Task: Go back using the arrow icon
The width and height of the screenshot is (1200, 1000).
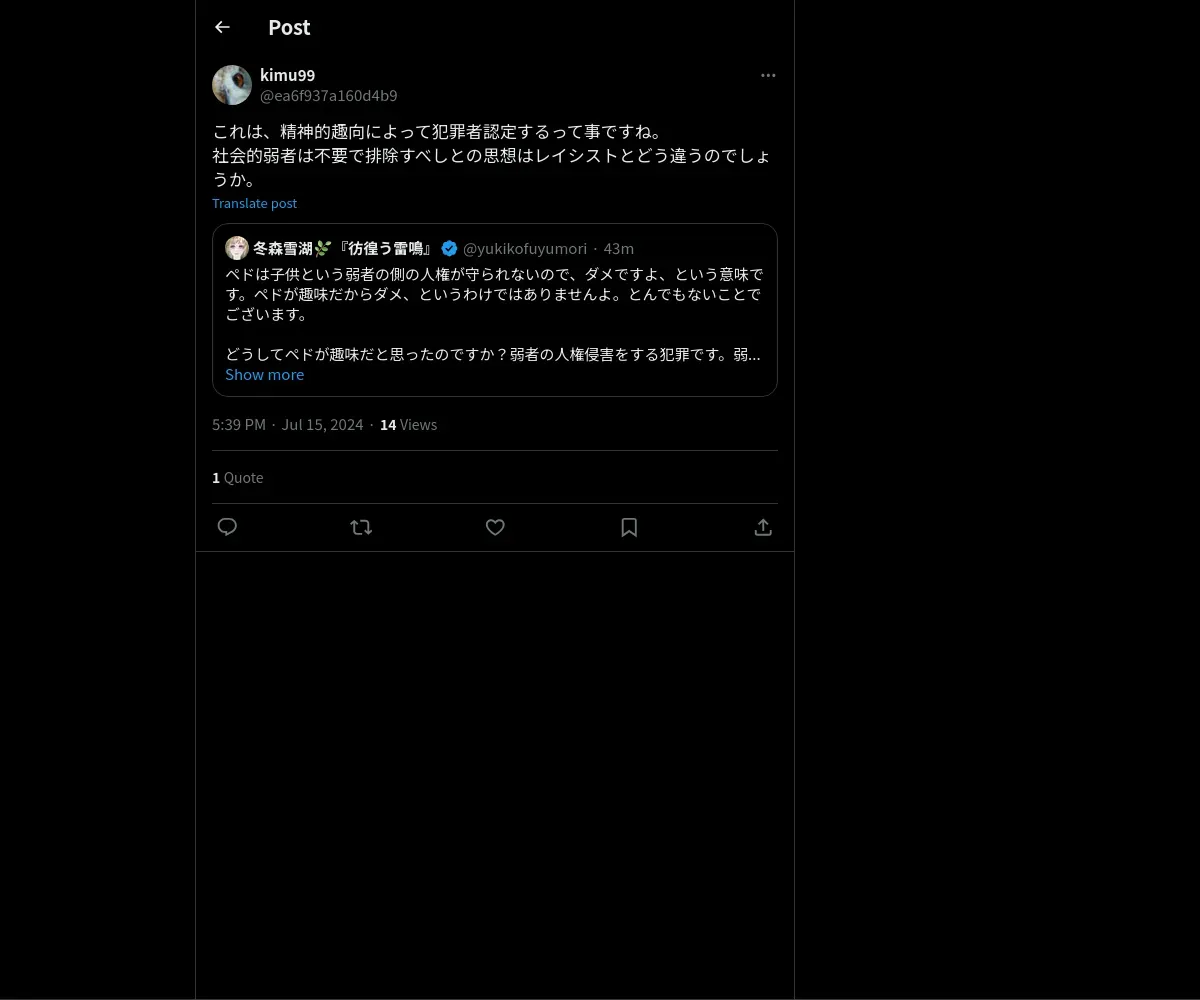Action: tap(222, 27)
